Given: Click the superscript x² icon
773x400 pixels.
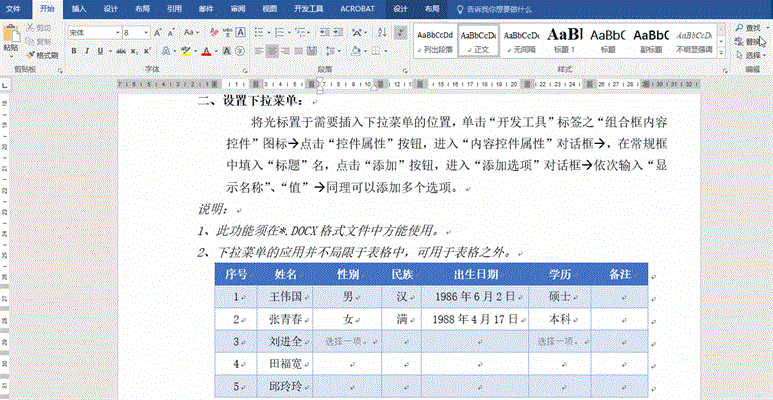Looking at the screenshot, I should (147, 51).
